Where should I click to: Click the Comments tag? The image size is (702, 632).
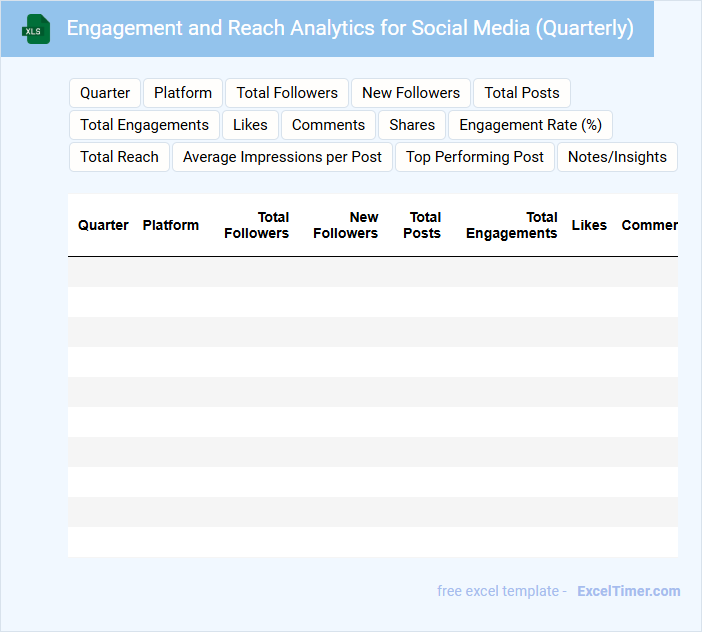tap(328, 125)
